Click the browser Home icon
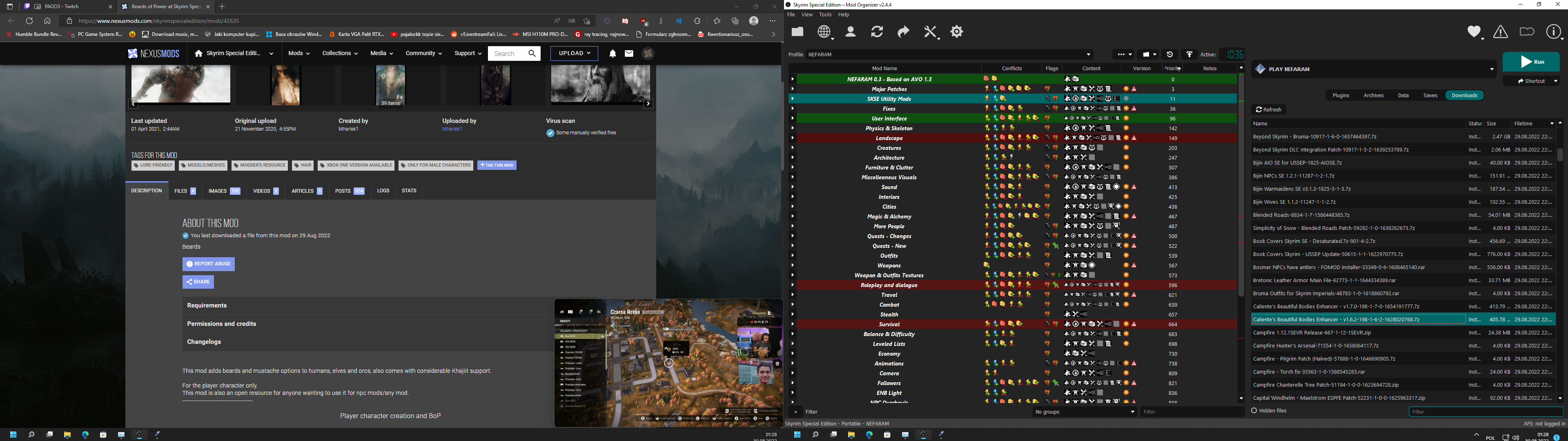This screenshot has height=441, width=1568. (x=47, y=21)
